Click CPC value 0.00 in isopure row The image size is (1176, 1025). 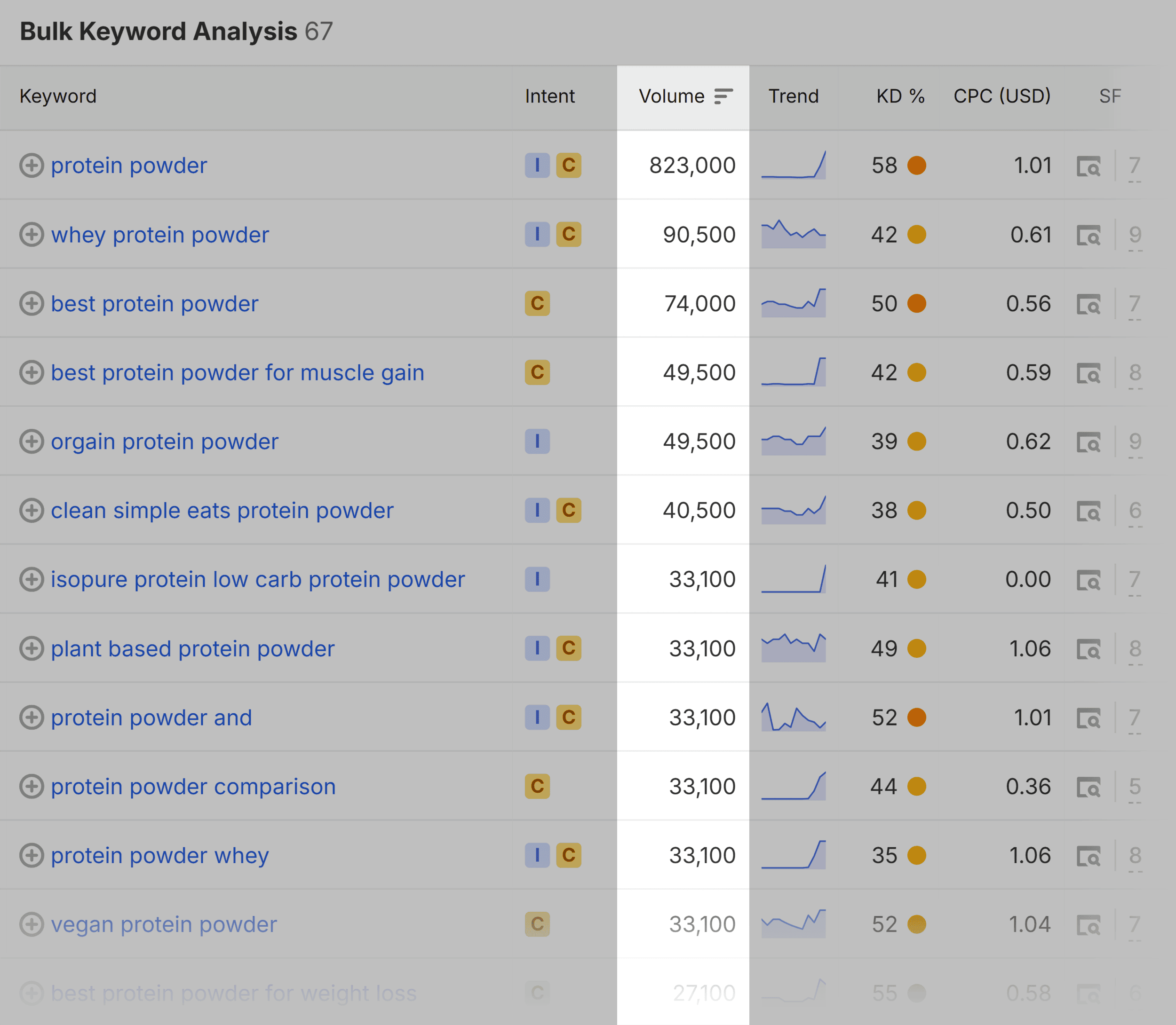pyautogui.click(x=1028, y=579)
